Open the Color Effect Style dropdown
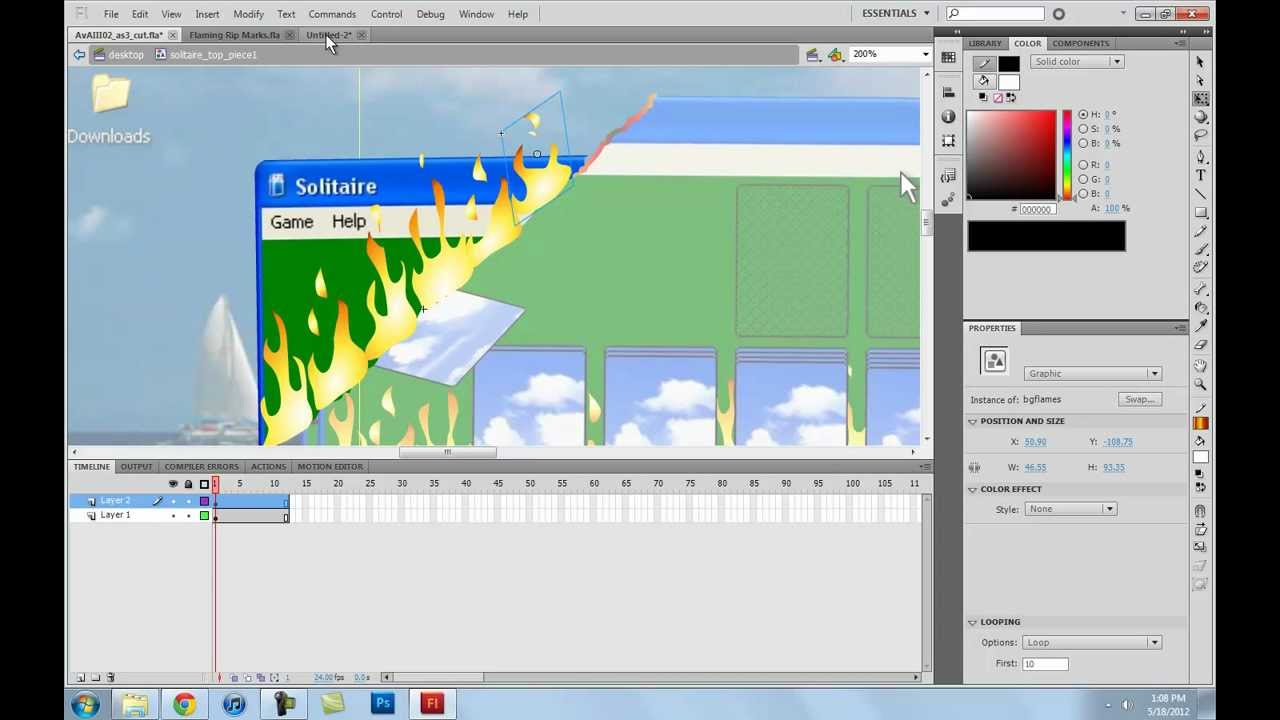1280x720 pixels. (1069, 509)
